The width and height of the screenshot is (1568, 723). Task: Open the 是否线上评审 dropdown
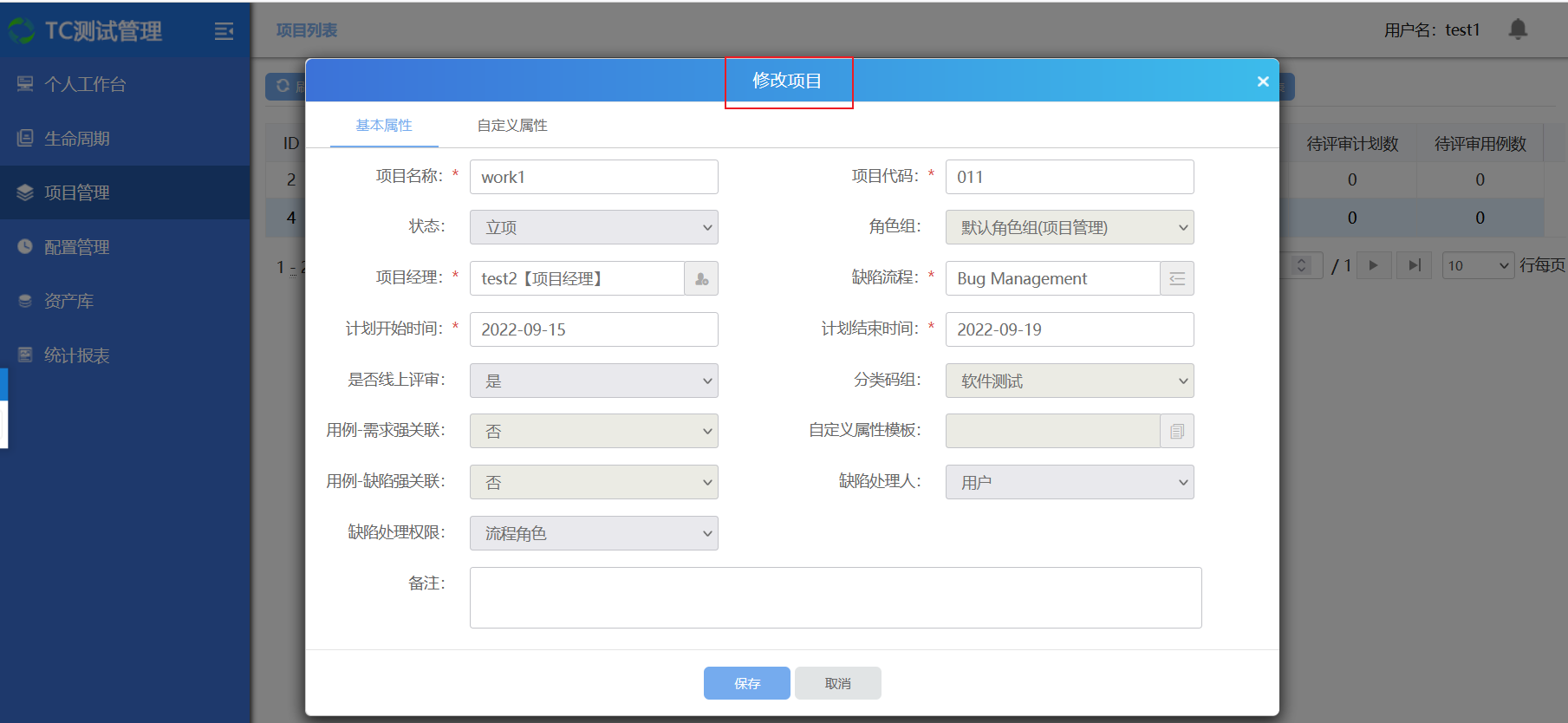594,381
